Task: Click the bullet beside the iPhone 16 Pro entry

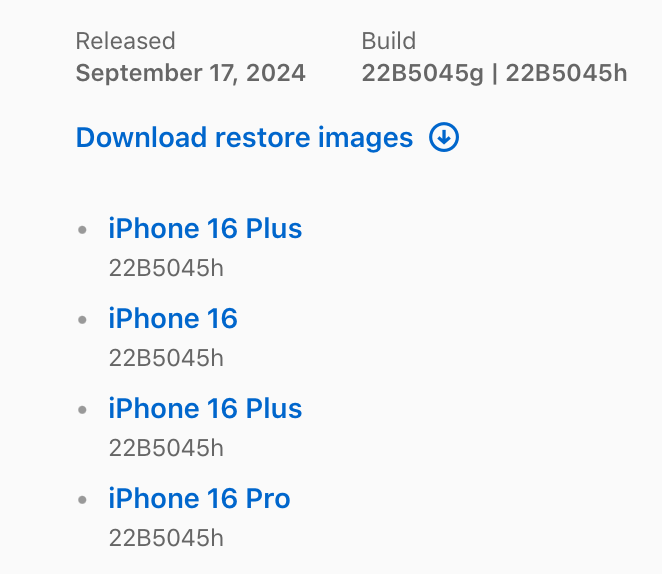Action: (82, 500)
